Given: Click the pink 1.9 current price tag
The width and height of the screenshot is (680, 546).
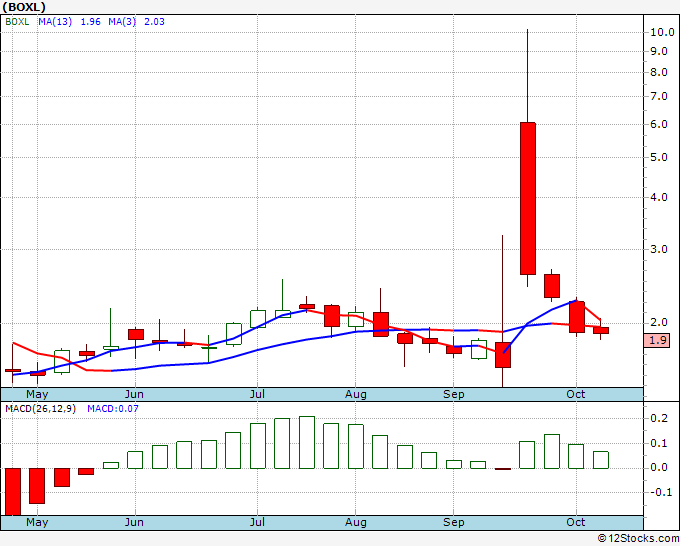Looking at the screenshot, I should [657, 340].
